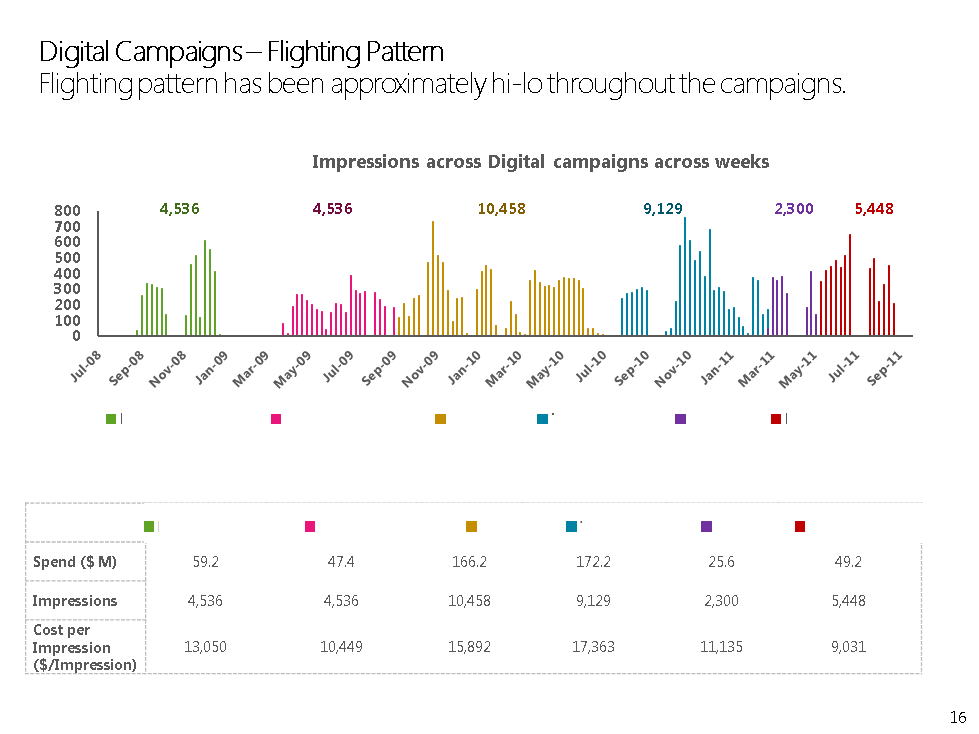Select the red 5,448 label above the chart
This screenshot has height=734, width=979.
point(874,209)
